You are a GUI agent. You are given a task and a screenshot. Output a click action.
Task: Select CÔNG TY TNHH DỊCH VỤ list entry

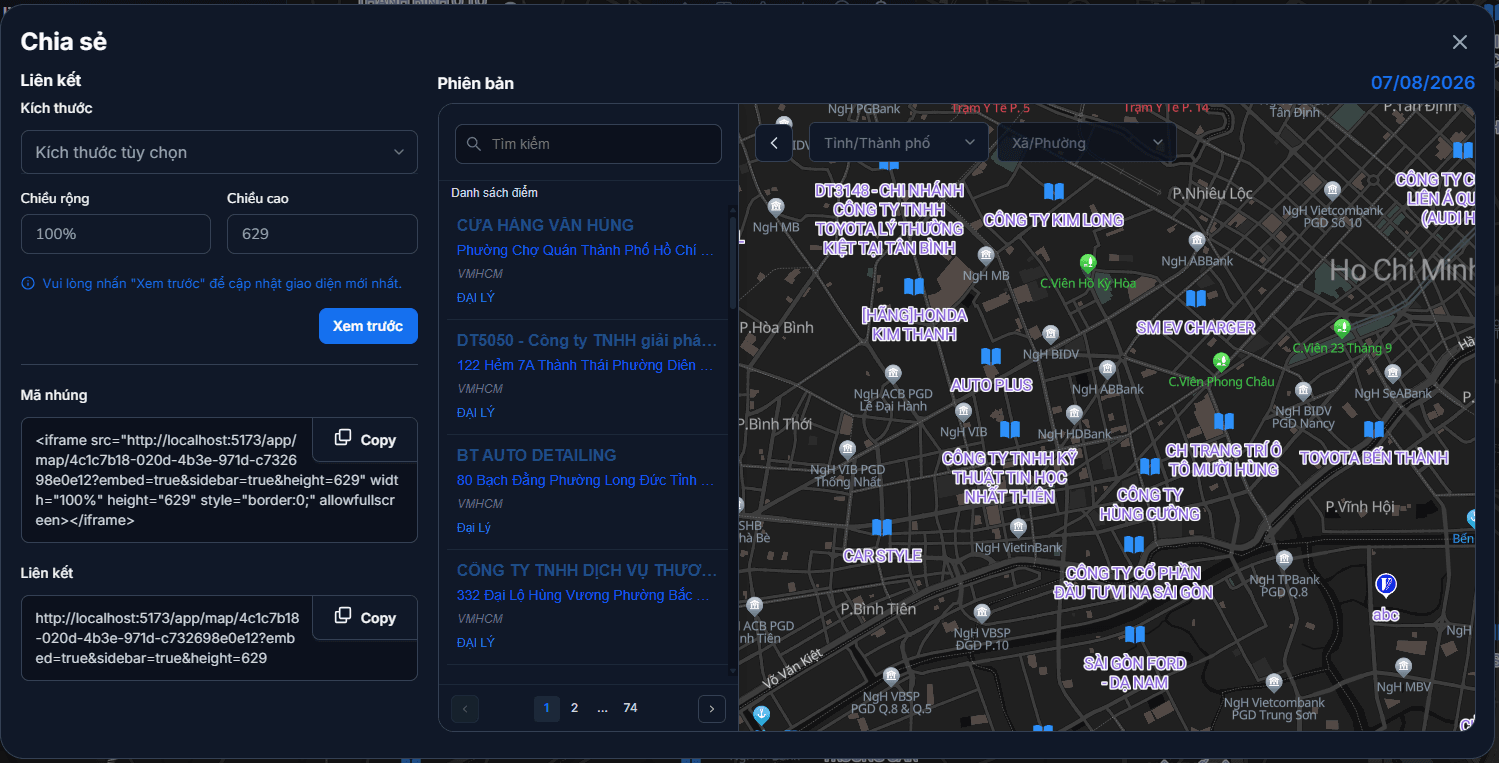point(587,607)
